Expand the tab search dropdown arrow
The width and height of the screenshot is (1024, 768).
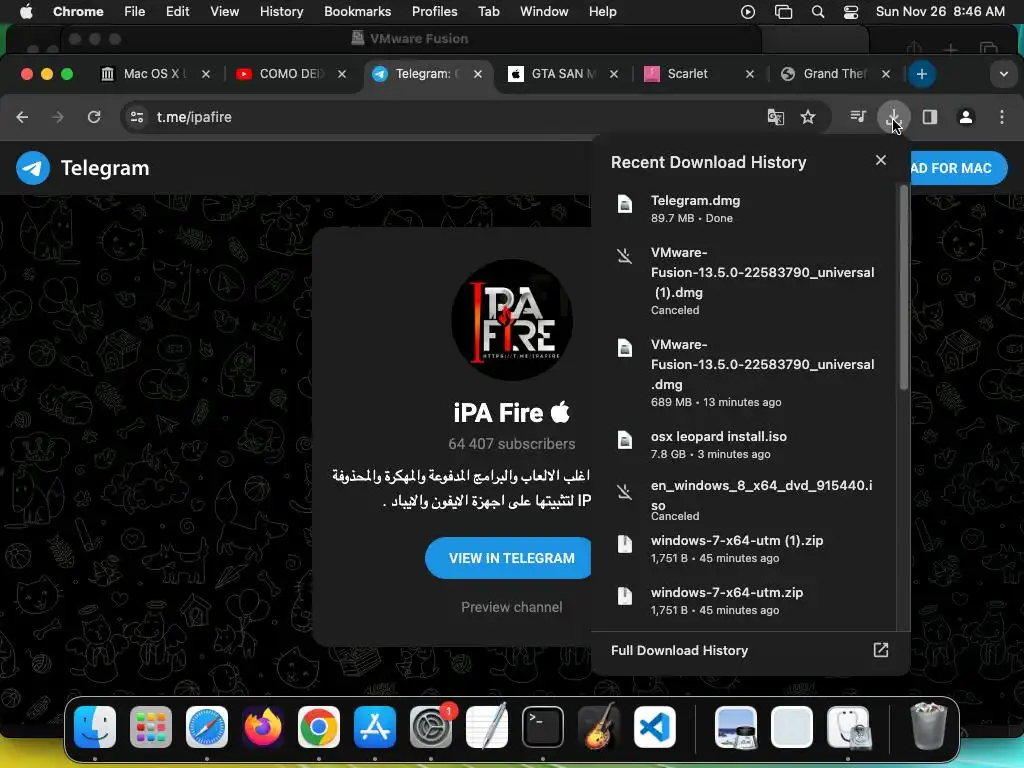[x=1003, y=74]
